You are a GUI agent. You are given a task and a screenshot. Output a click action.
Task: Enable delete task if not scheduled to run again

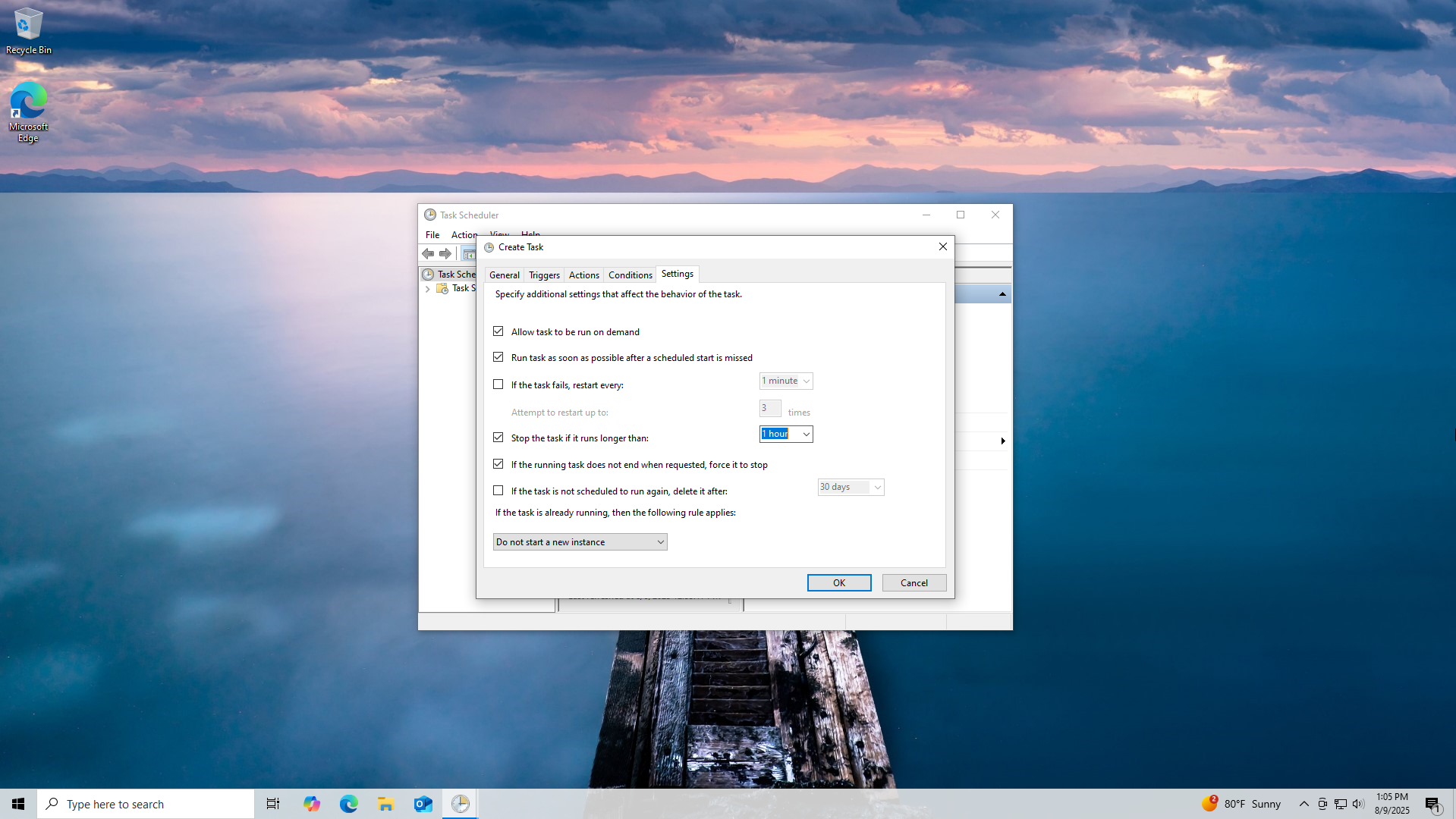498,491
